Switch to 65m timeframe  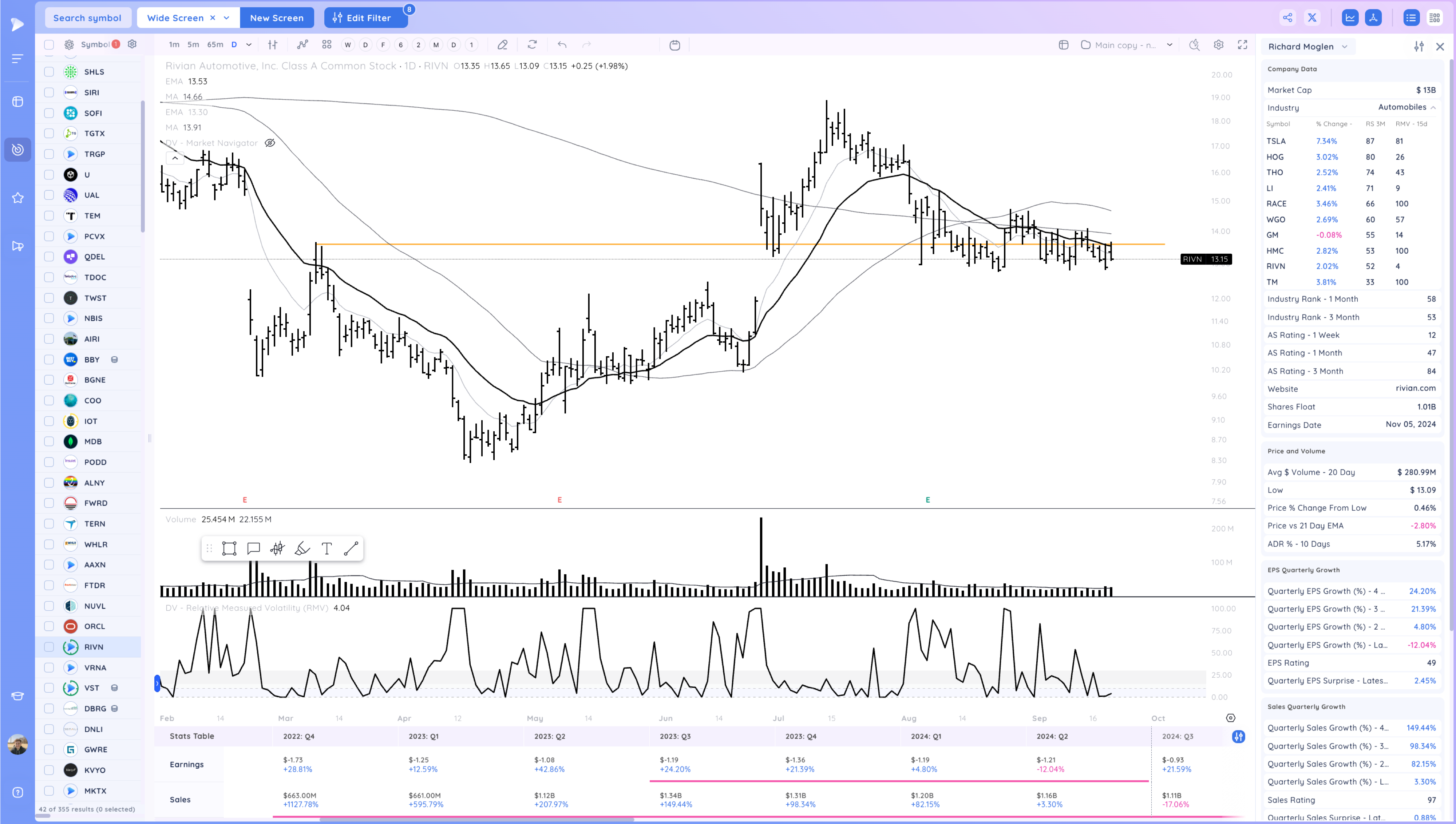coord(215,45)
